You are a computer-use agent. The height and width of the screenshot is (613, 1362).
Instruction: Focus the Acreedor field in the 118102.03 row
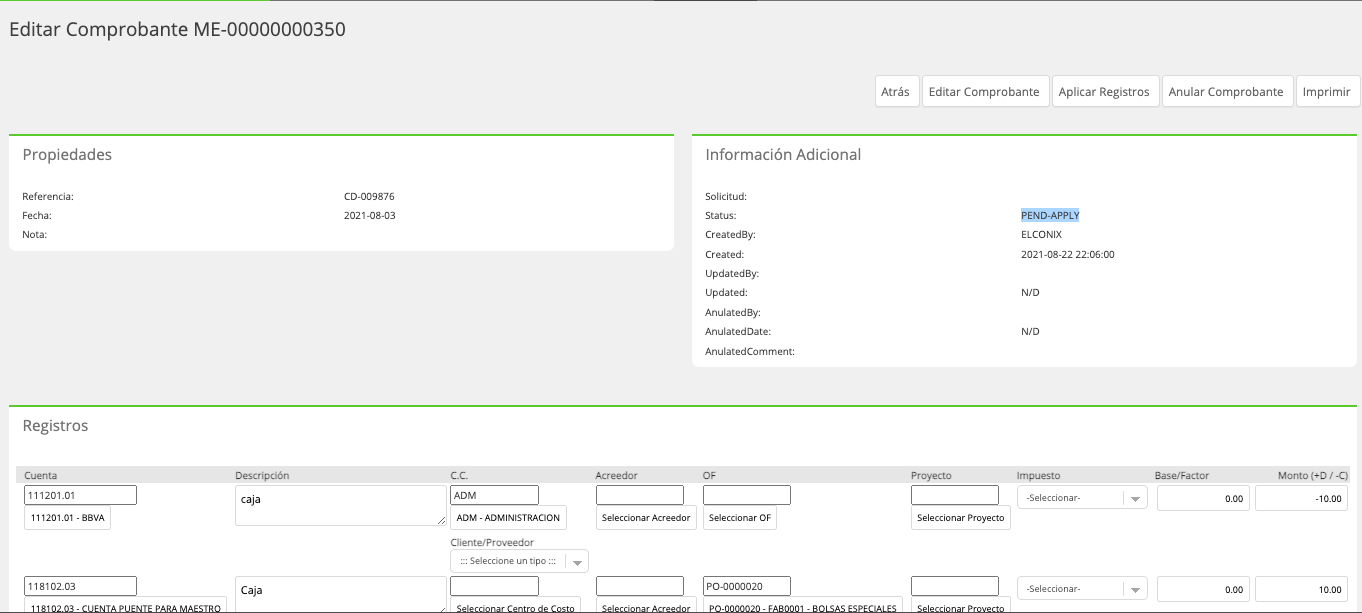[640, 586]
